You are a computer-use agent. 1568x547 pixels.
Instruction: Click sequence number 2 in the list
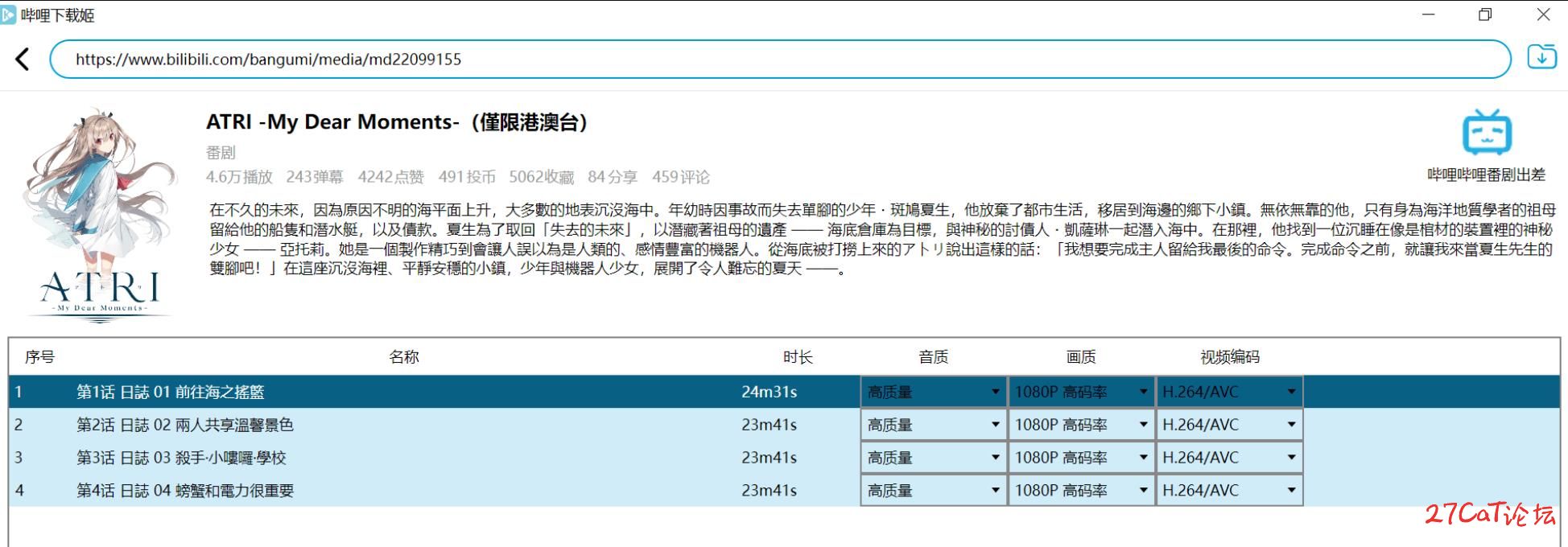[x=19, y=425]
